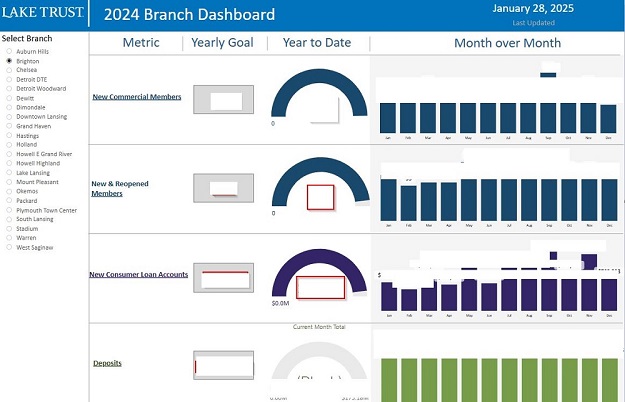The width and height of the screenshot is (625, 402).
Task: Pick the Mount Pleasant branch
Action: (9, 182)
